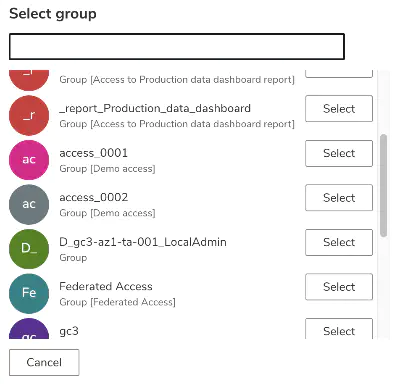The height and width of the screenshot is (384, 400).
Task: Click the green D_ group avatar
Action: coord(29,249)
